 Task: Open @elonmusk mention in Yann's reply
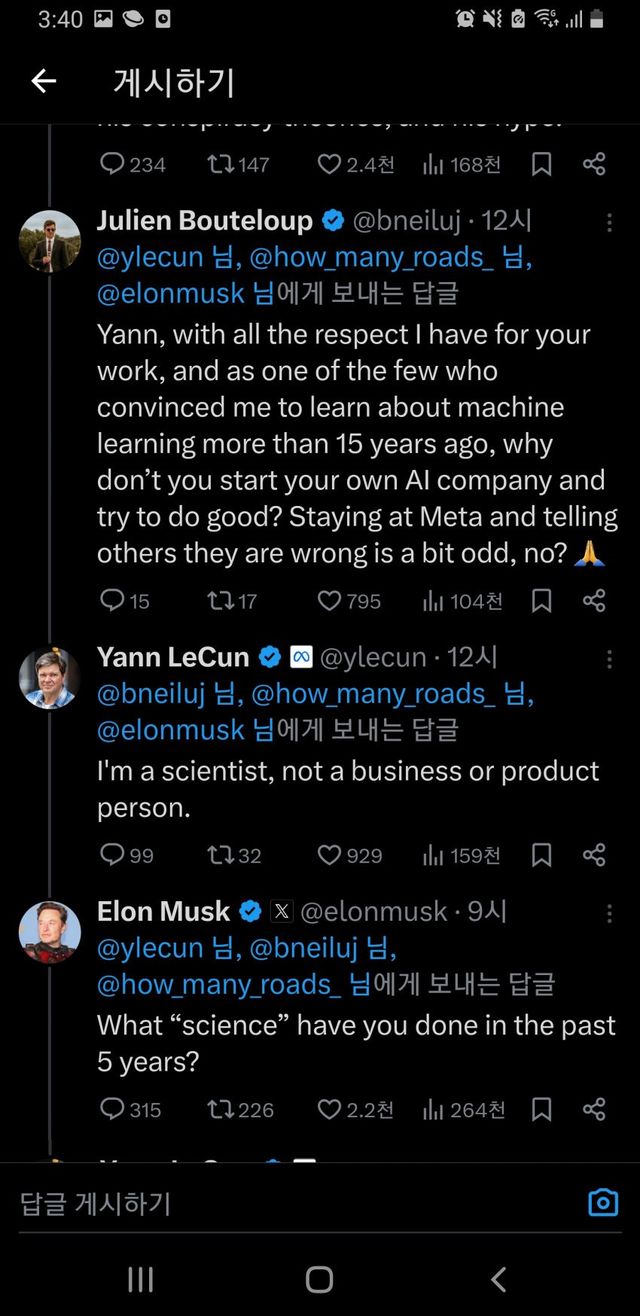[171, 730]
